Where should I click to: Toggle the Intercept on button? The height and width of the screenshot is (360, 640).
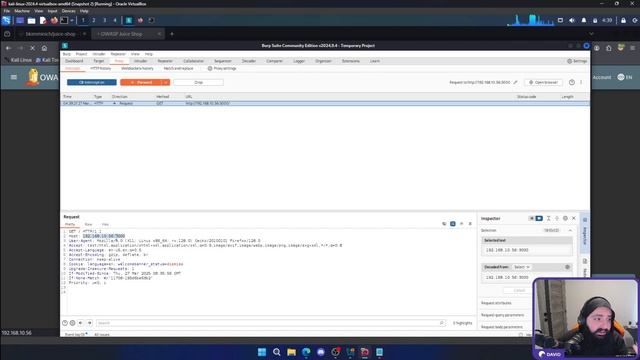click(x=92, y=82)
